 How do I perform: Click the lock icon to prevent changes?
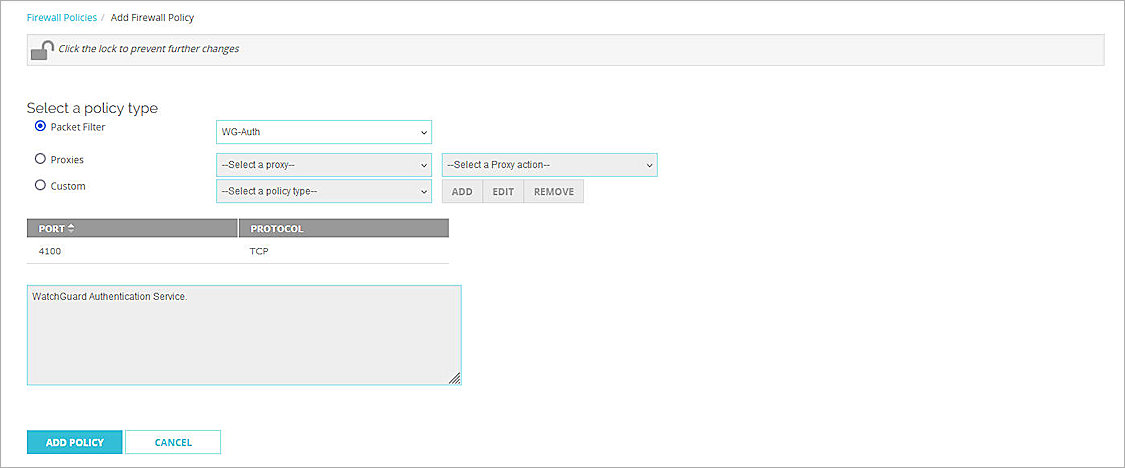click(x=42, y=50)
